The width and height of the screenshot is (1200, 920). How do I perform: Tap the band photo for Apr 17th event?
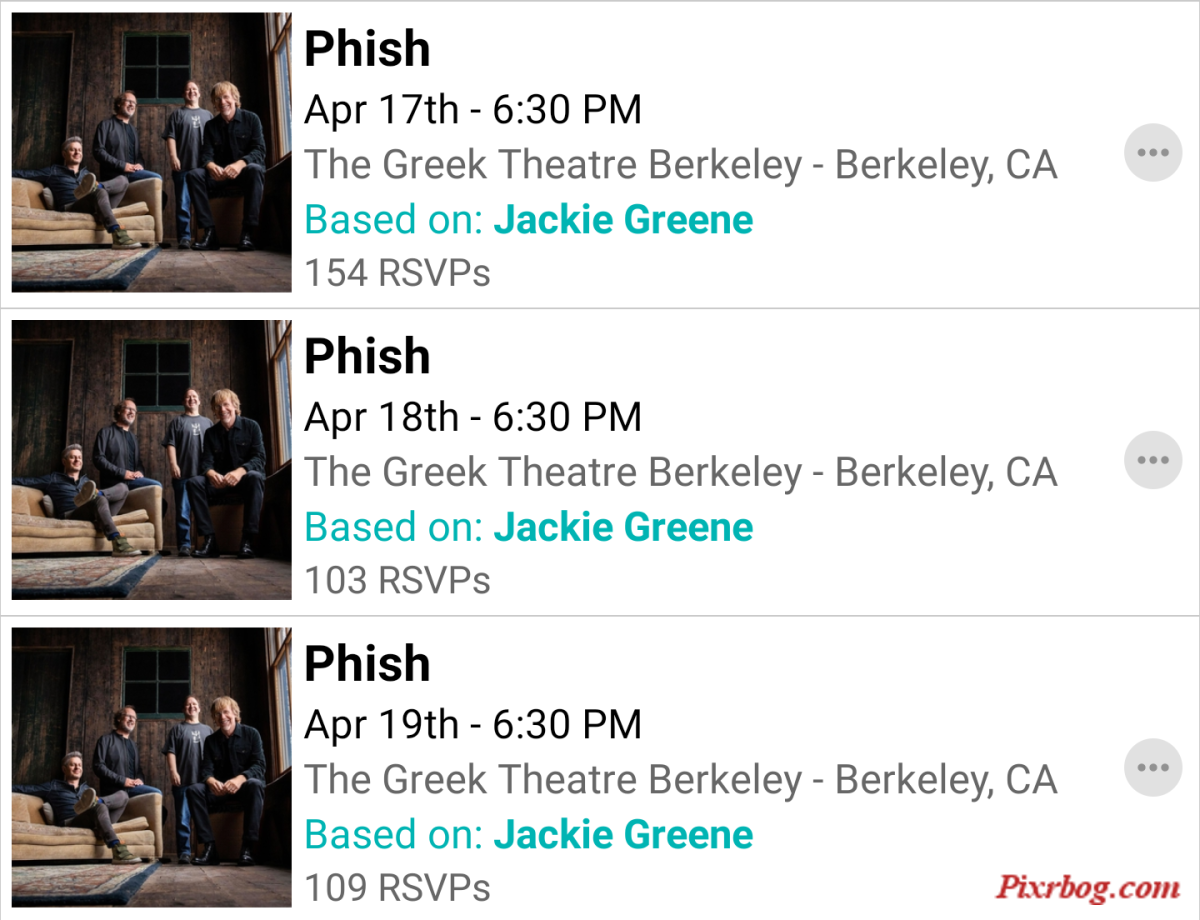pos(152,152)
